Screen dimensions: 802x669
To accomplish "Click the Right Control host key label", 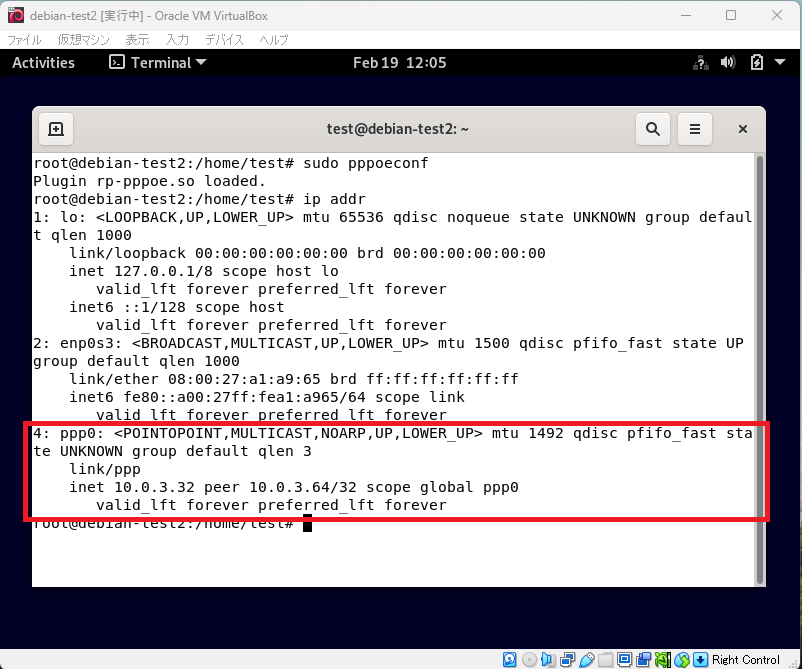I will coord(745,660).
